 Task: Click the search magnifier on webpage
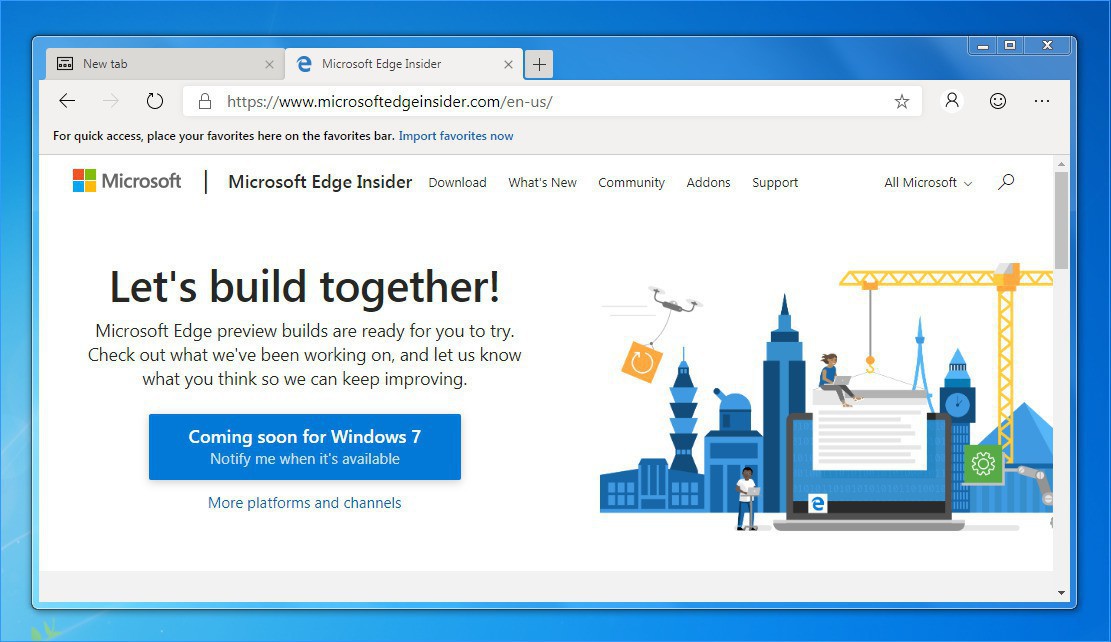click(1006, 182)
